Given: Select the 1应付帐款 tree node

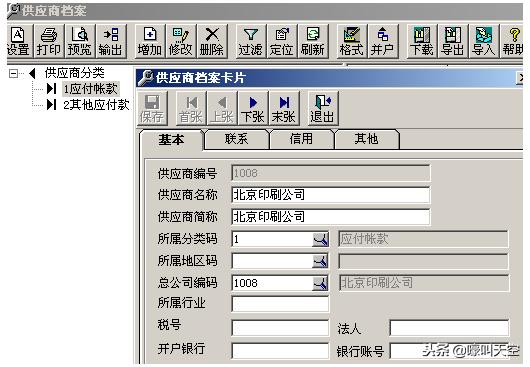Looking at the screenshot, I should [91, 89].
